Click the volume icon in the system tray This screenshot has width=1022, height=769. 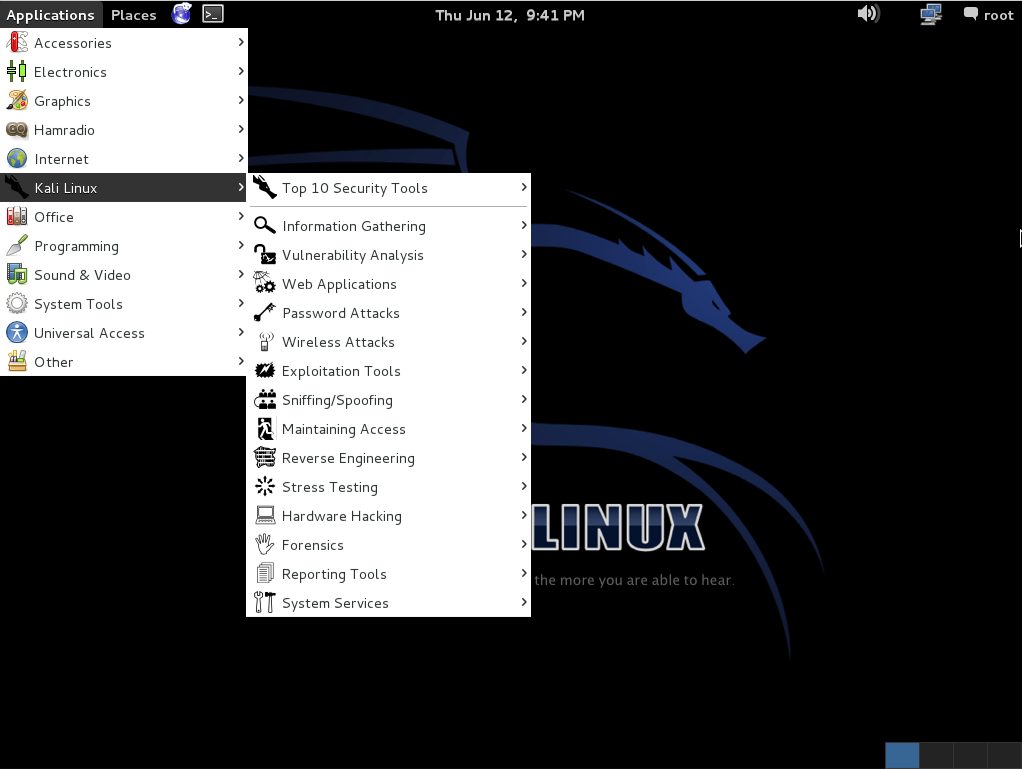pos(866,14)
